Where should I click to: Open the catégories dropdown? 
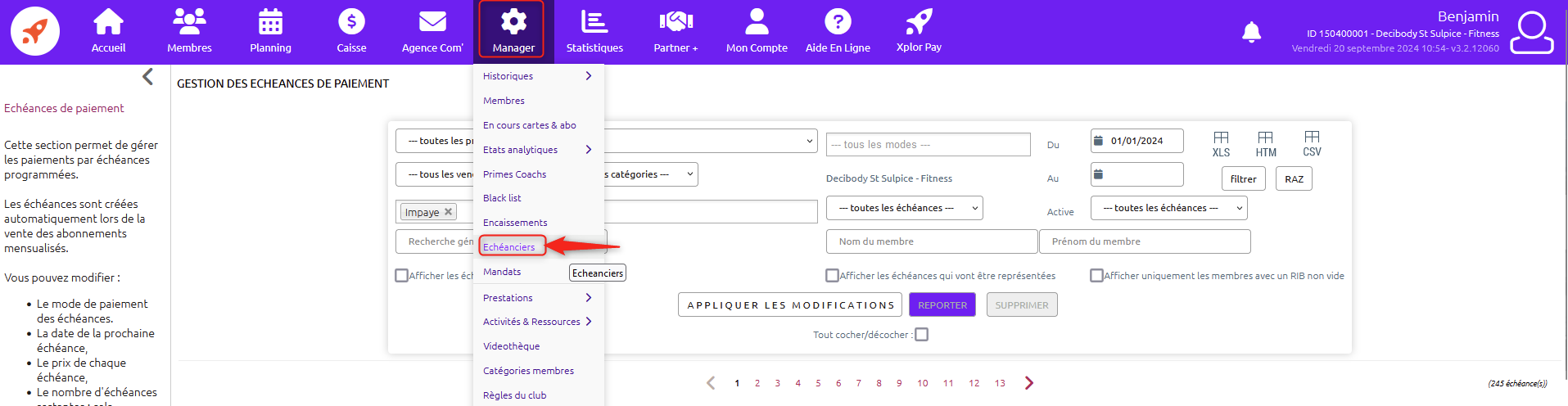pos(651,174)
